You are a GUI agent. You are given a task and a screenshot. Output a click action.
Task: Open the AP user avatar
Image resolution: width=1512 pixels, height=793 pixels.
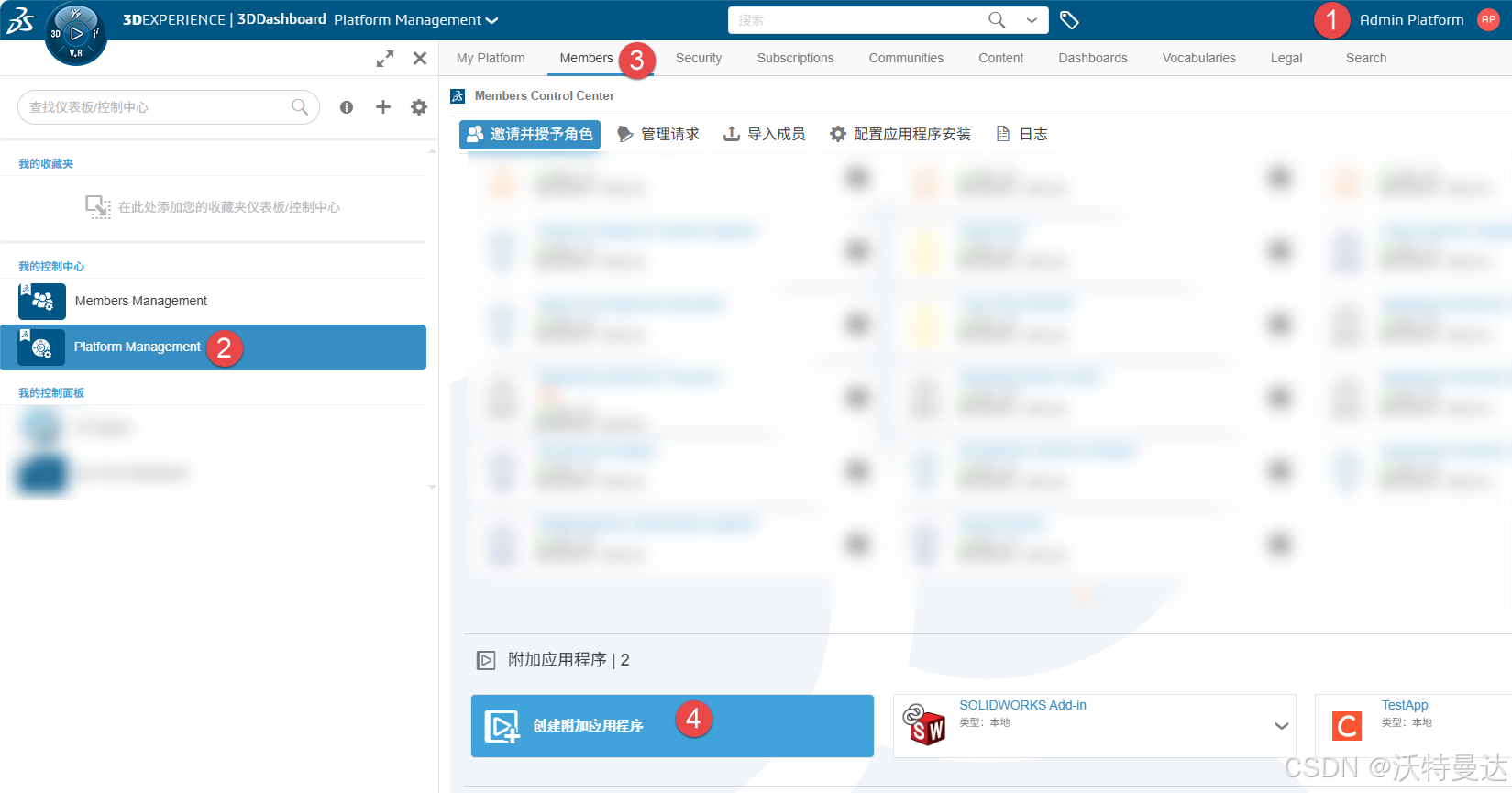[1488, 19]
